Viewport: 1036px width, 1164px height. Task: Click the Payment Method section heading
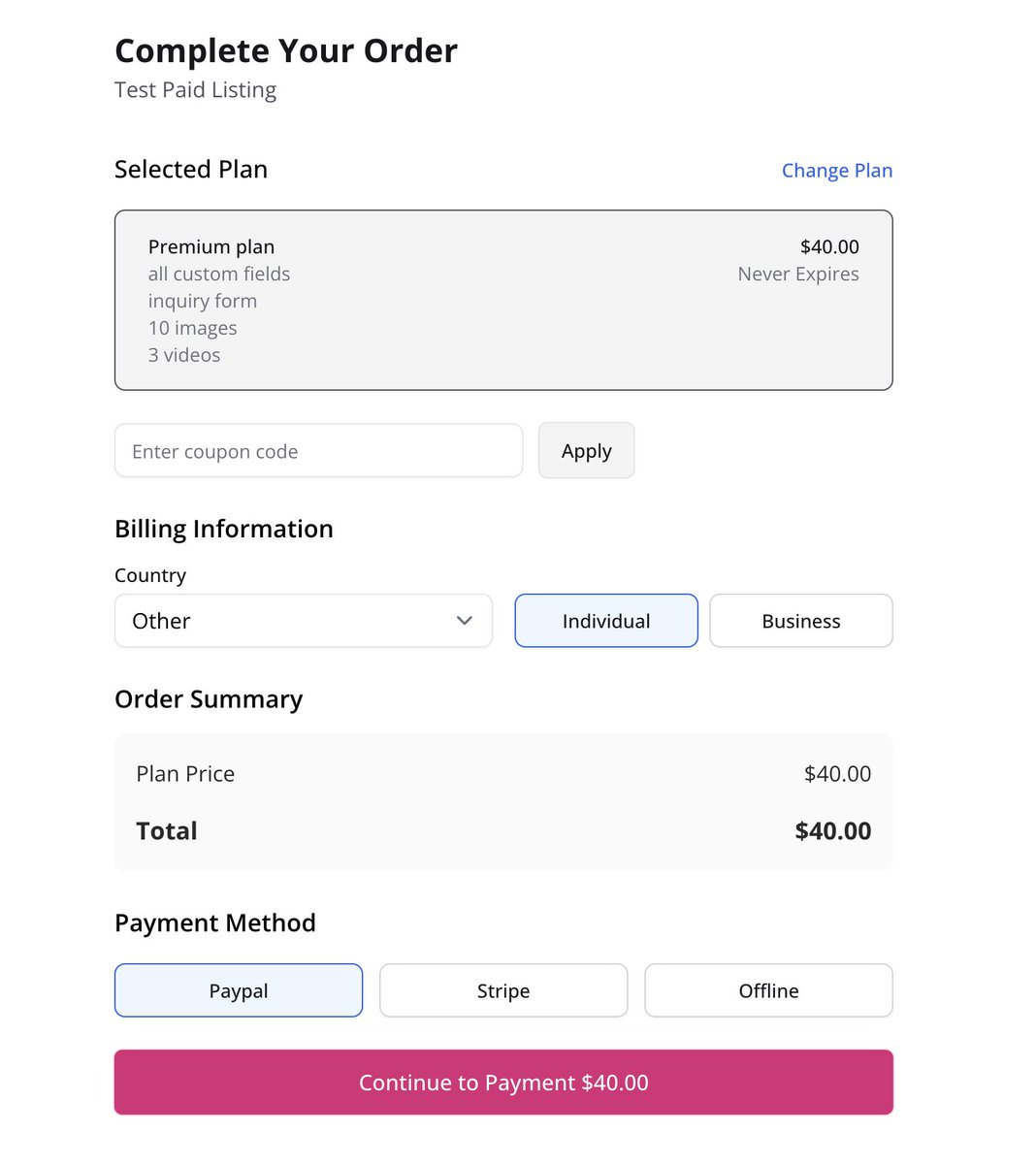click(215, 922)
